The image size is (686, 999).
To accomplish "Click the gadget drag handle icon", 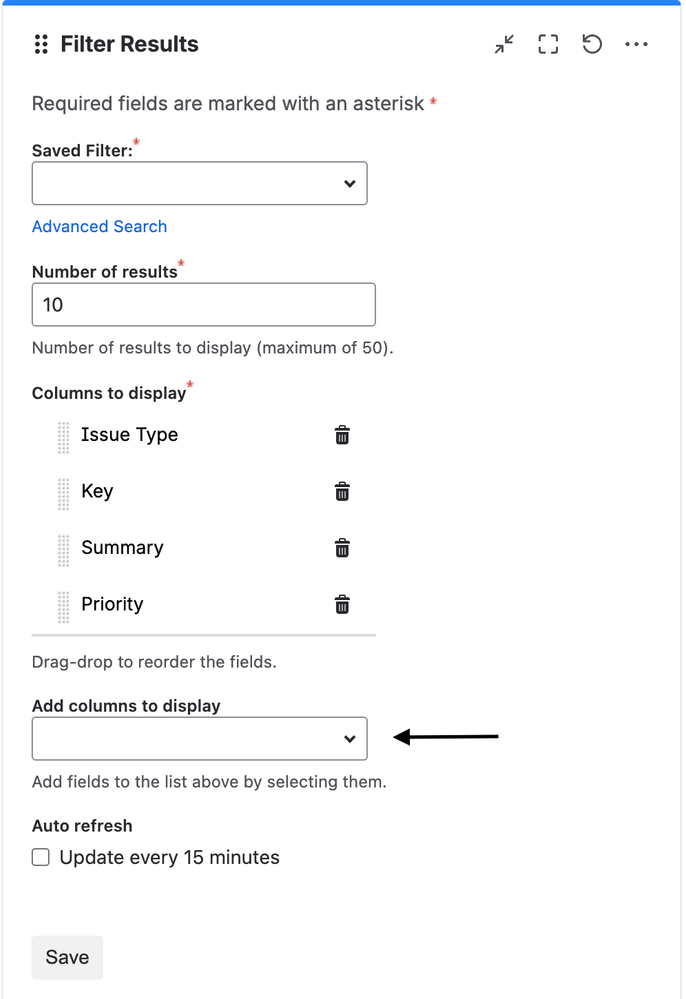I will 41,44.
